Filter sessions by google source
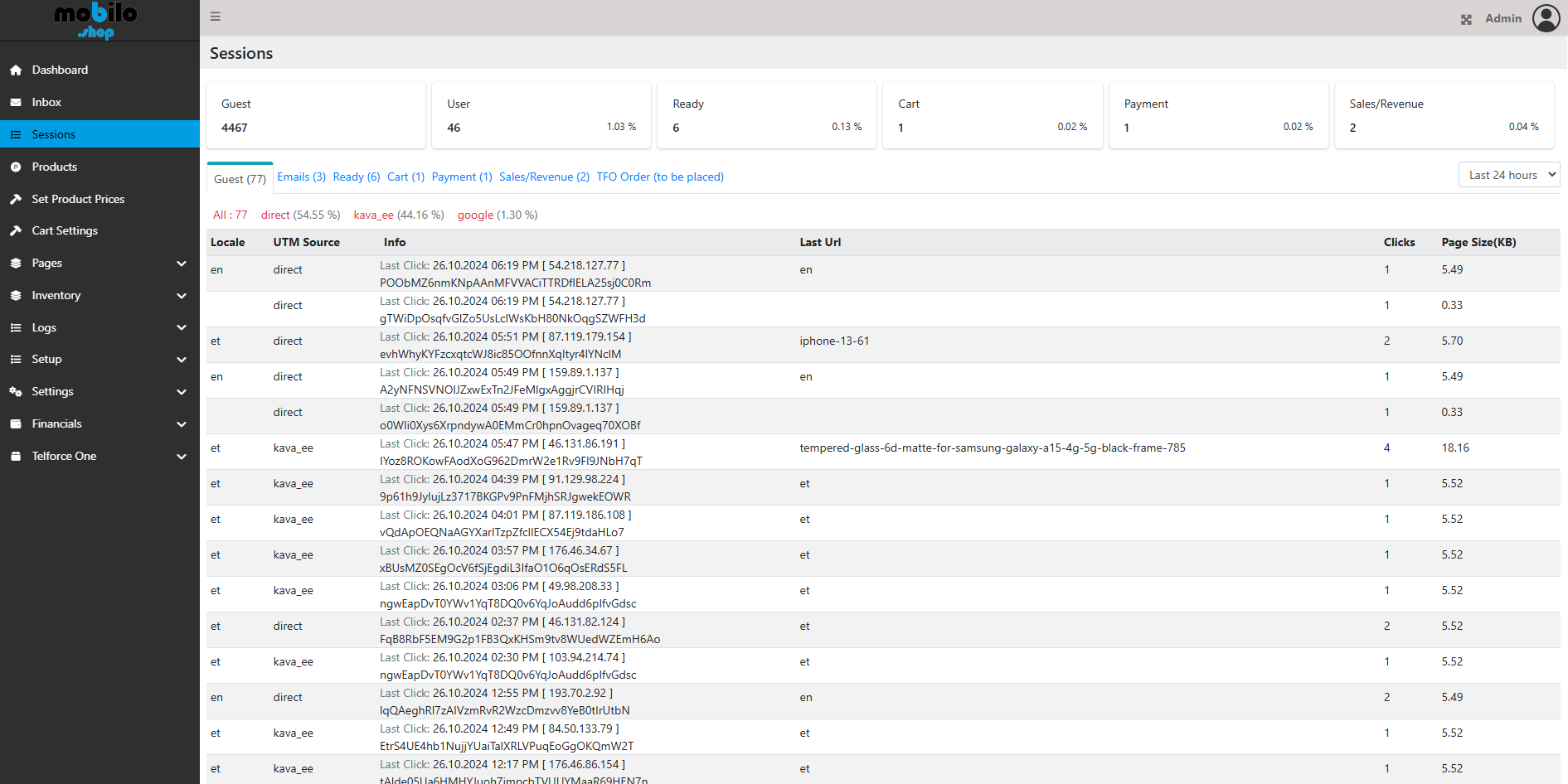1568x784 pixels. point(475,215)
